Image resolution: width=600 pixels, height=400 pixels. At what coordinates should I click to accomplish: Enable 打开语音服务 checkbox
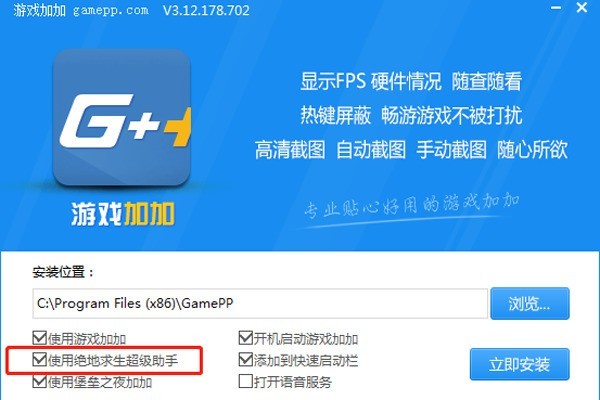(246, 381)
